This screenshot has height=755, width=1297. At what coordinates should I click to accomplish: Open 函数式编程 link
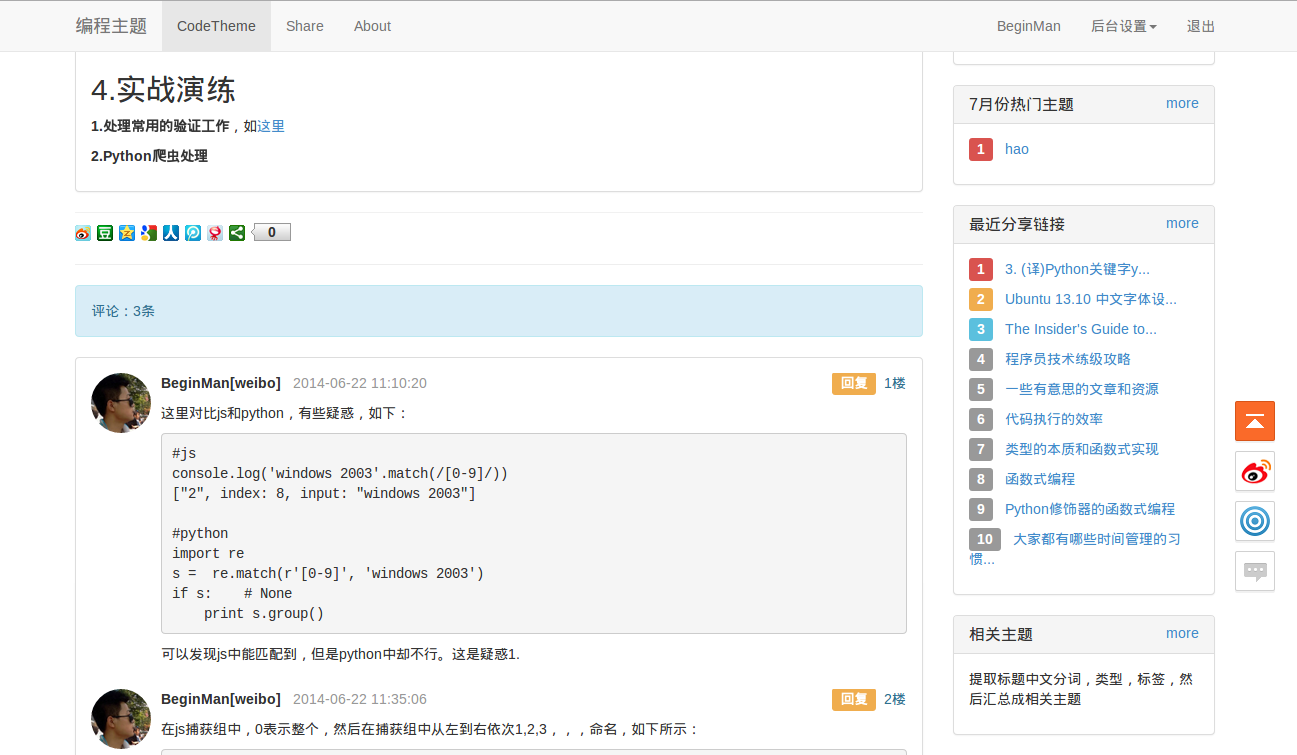1040,479
